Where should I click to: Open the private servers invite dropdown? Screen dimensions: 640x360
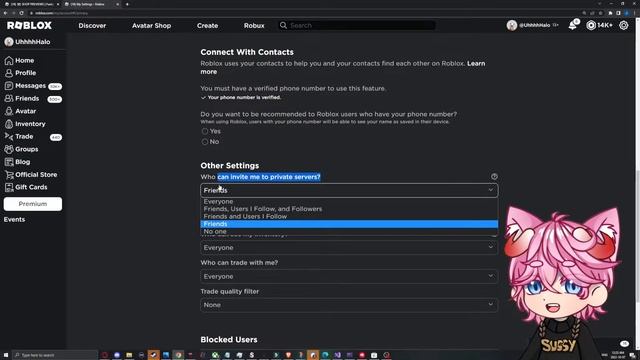click(349, 190)
